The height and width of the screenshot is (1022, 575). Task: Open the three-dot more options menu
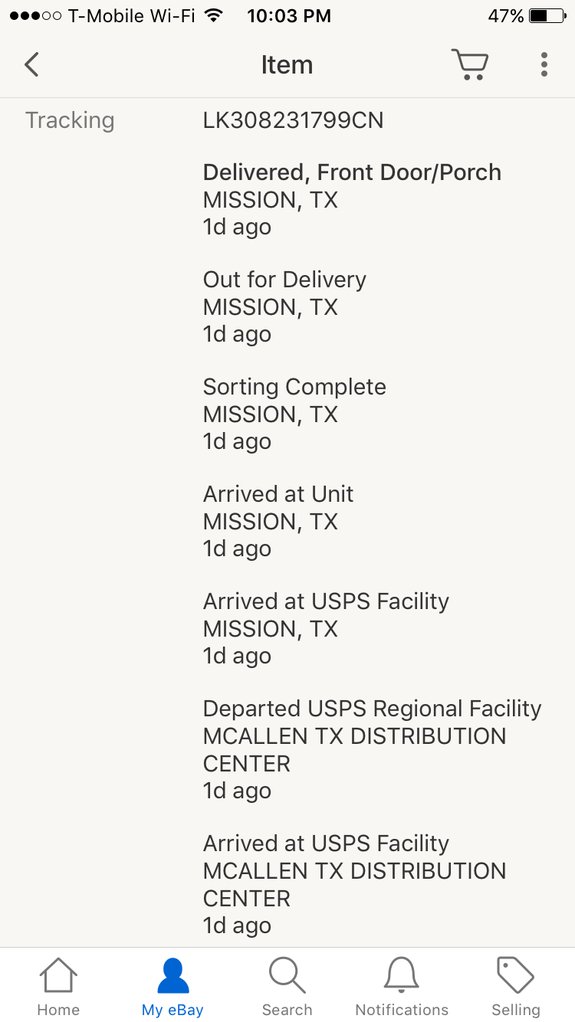(544, 65)
